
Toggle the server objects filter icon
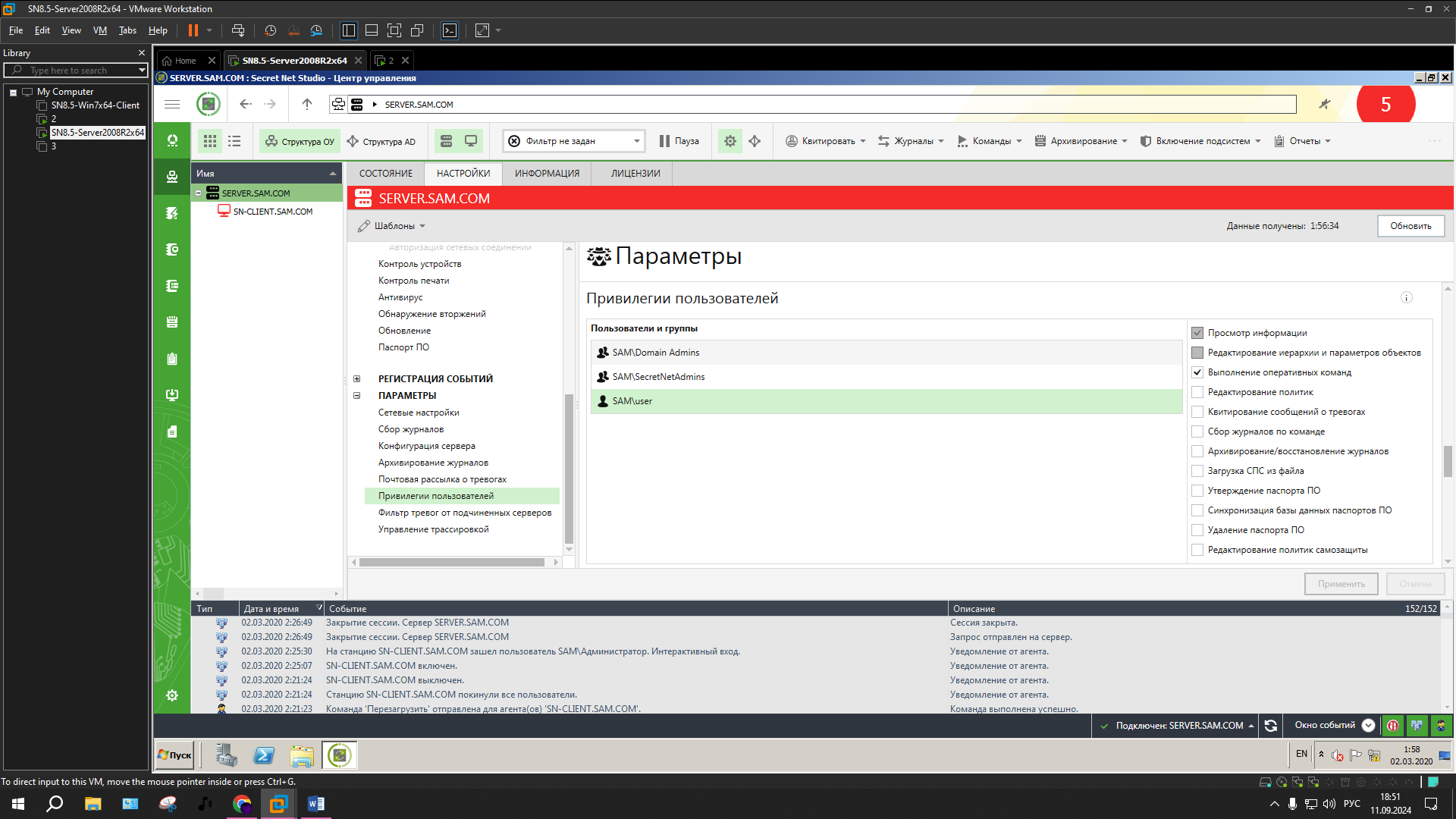446,141
